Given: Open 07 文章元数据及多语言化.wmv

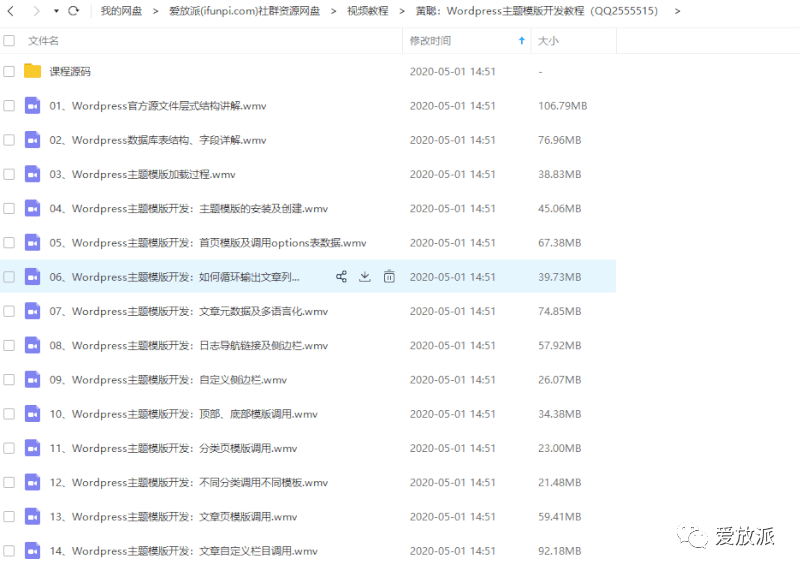Looking at the screenshot, I should [189, 311].
